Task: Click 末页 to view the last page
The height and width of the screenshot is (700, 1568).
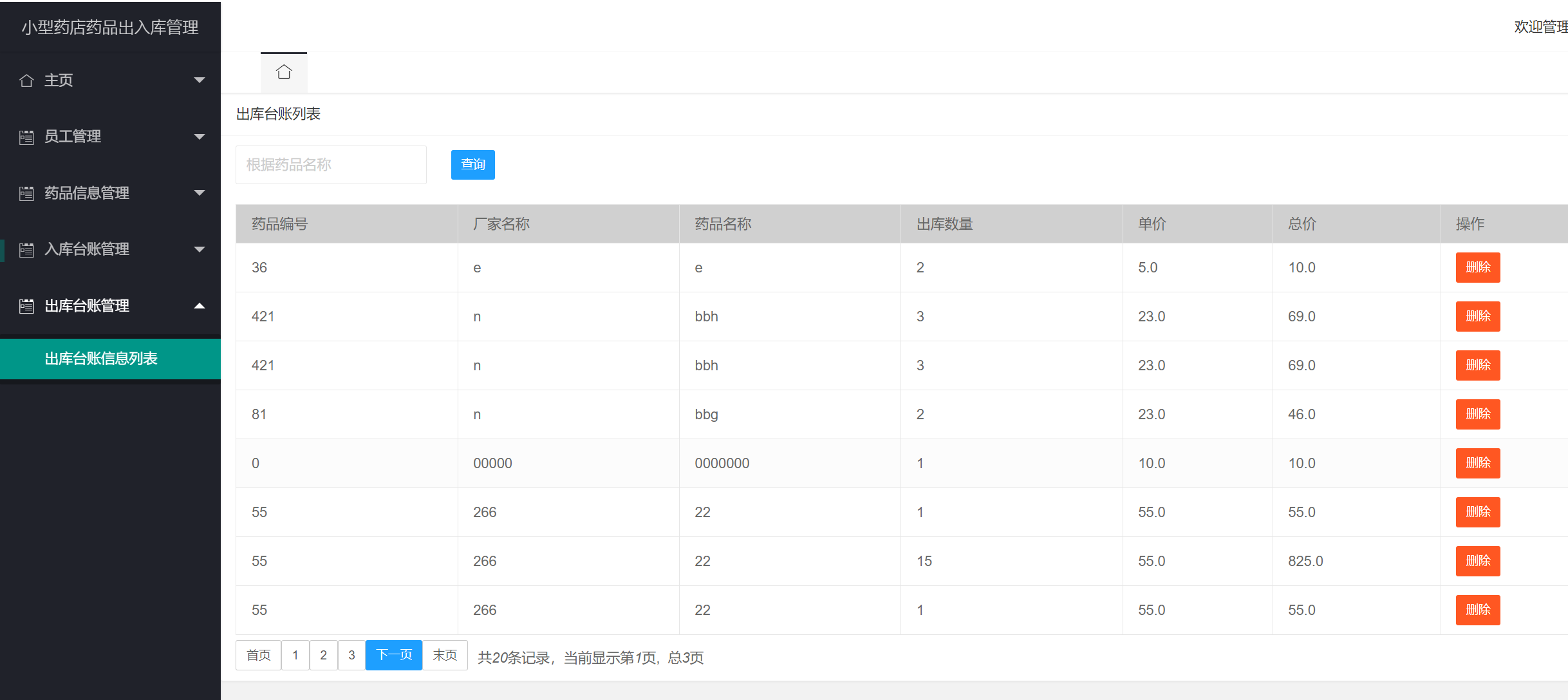Action: pos(445,655)
